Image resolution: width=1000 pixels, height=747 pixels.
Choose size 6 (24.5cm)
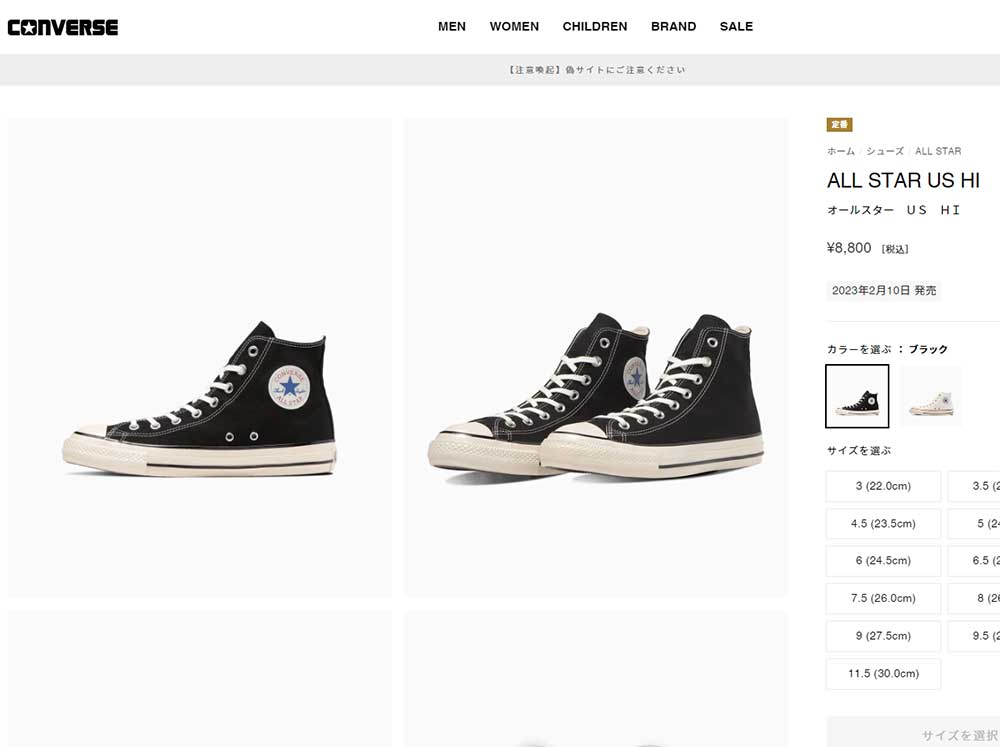(883, 561)
